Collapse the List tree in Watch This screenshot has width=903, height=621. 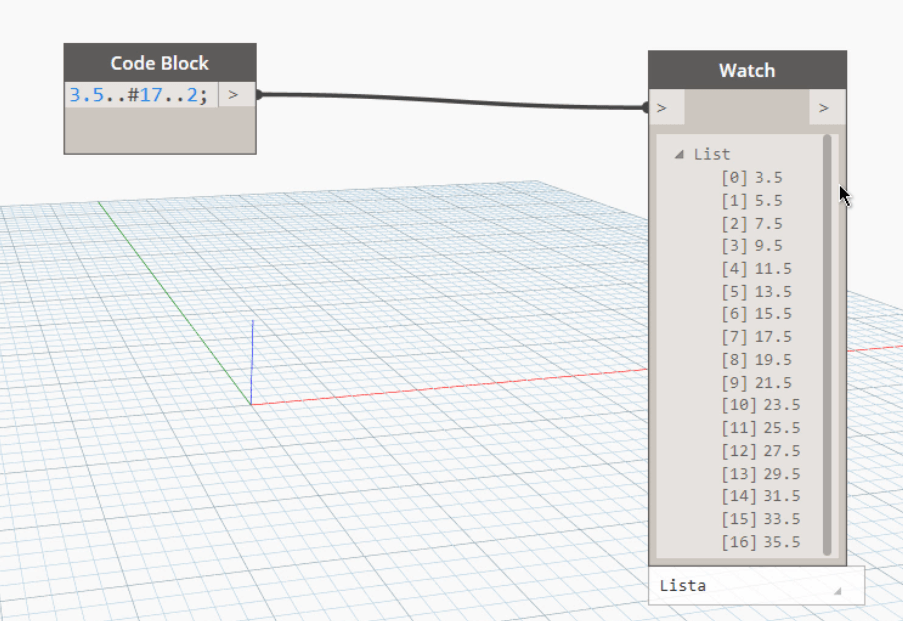[x=680, y=154]
